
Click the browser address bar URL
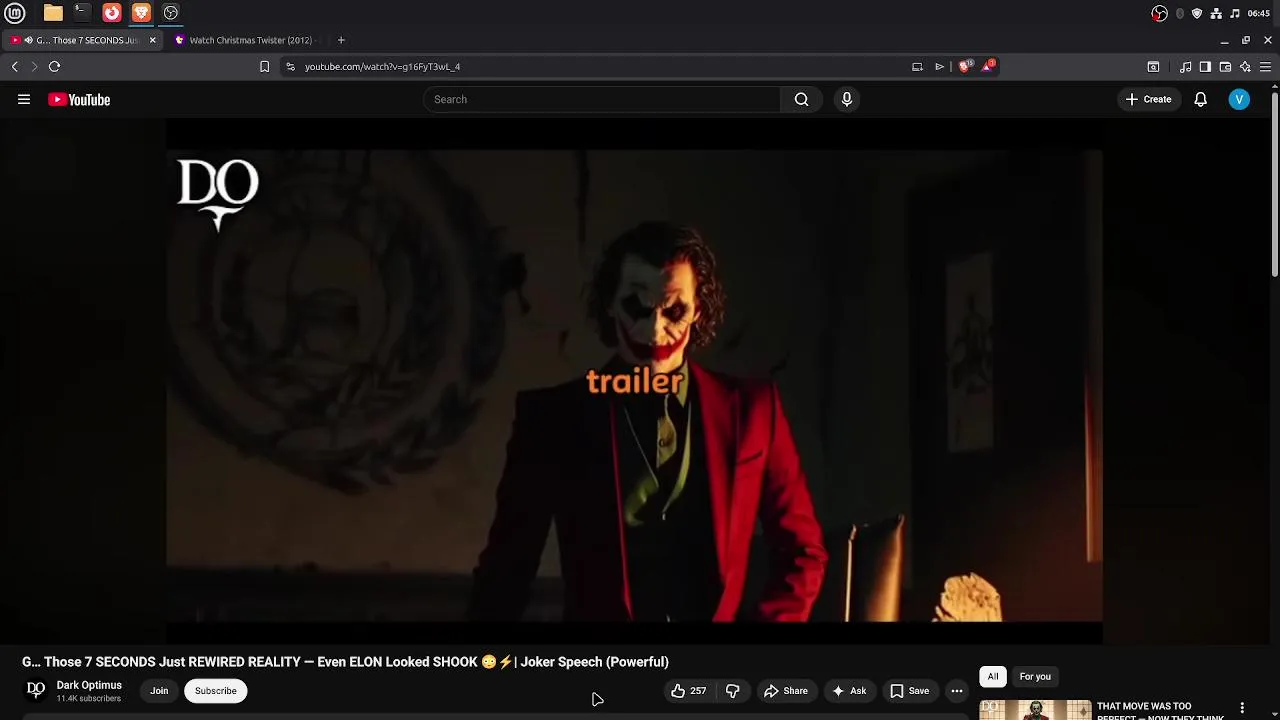[382, 66]
